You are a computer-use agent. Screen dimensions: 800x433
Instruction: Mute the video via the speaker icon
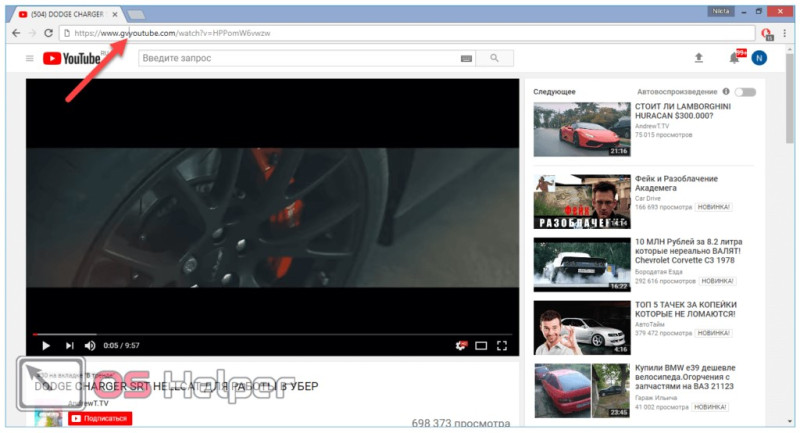[90, 346]
